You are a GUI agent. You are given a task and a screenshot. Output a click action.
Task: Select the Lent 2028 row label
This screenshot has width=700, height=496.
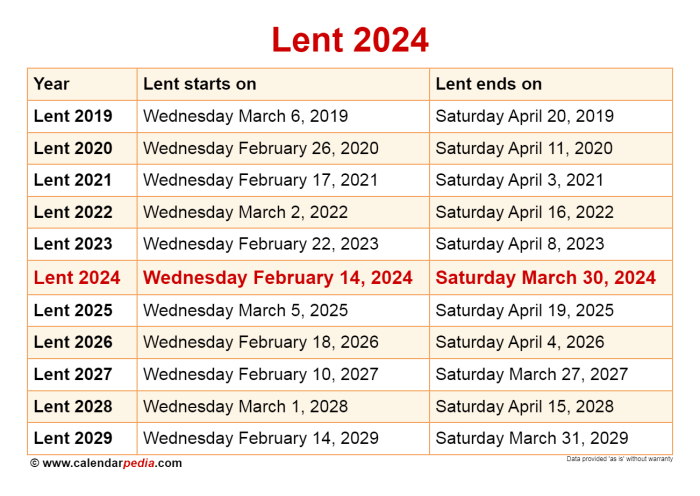[x=73, y=406]
